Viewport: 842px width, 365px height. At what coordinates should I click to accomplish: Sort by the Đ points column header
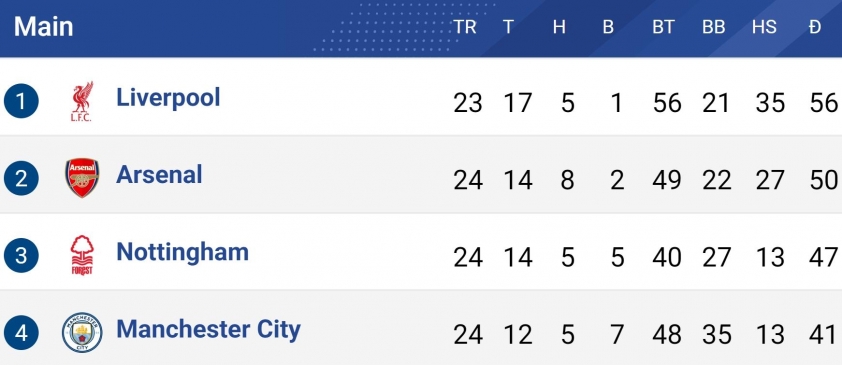click(815, 27)
